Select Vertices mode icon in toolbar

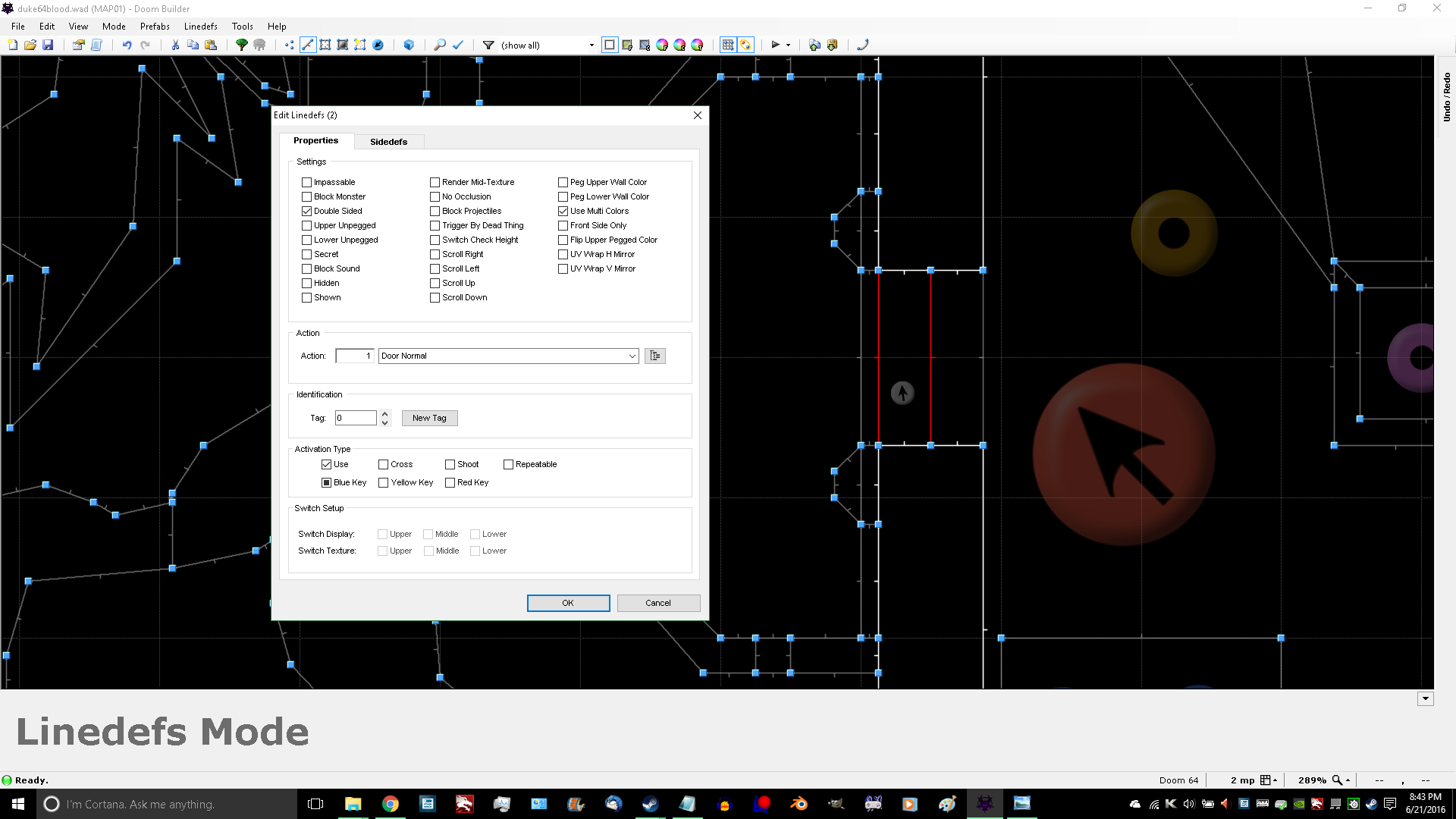pyautogui.click(x=289, y=45)
